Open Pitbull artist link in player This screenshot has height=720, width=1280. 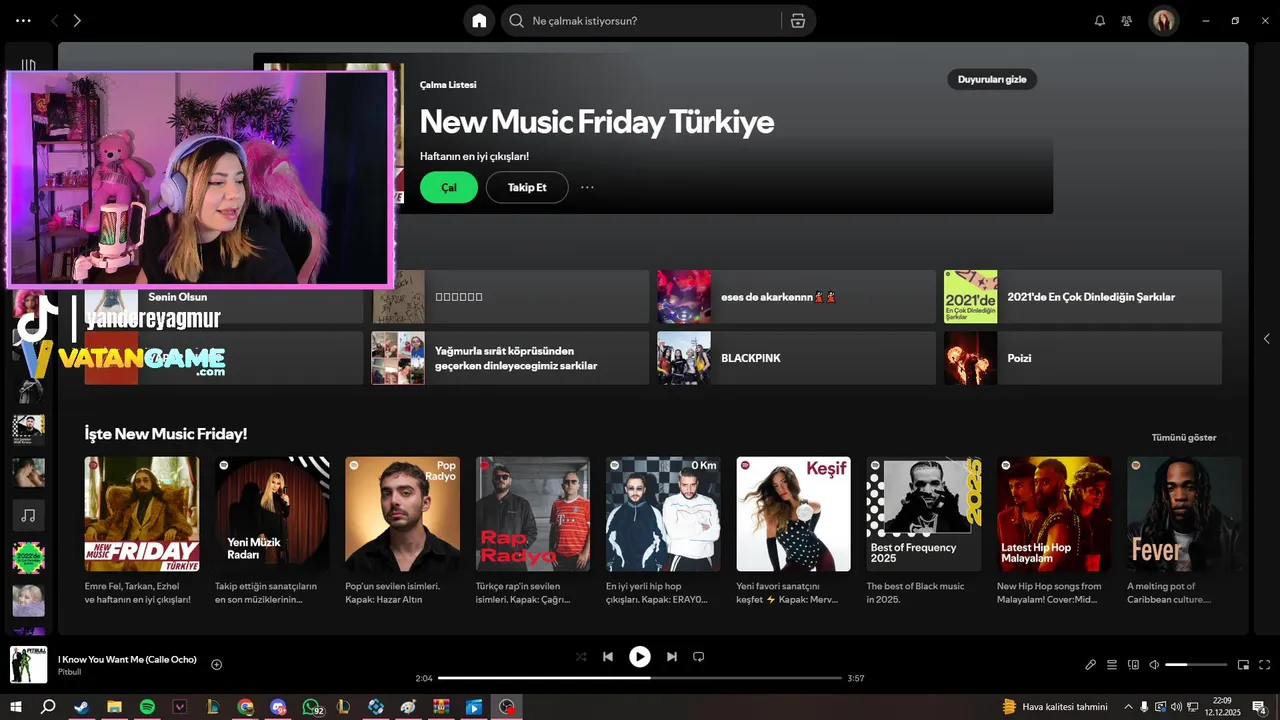point(70,671)
